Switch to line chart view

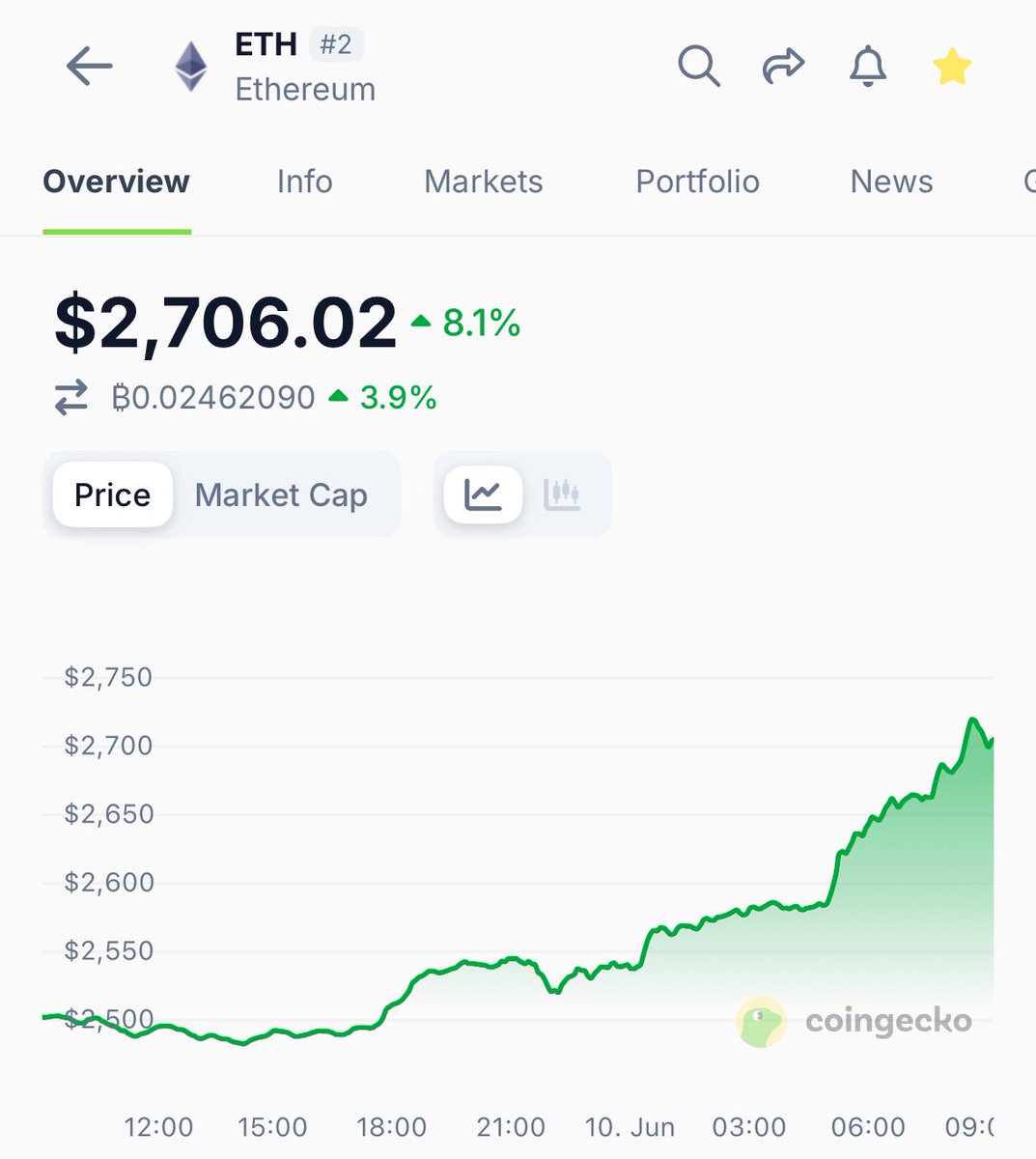click(x=483, y=495)
